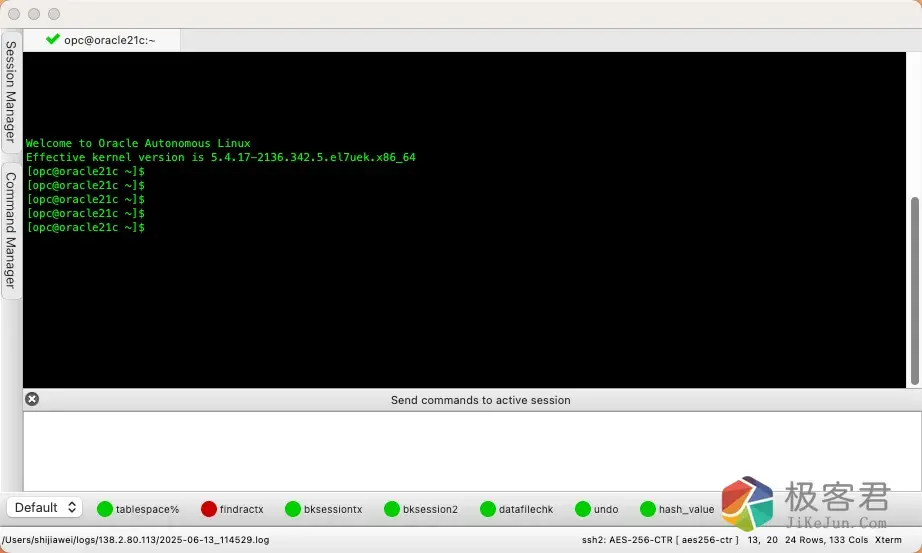922x553 pixels.
Task: Run the findractx button
Action: pyautogui.click(x=232, y=509)
